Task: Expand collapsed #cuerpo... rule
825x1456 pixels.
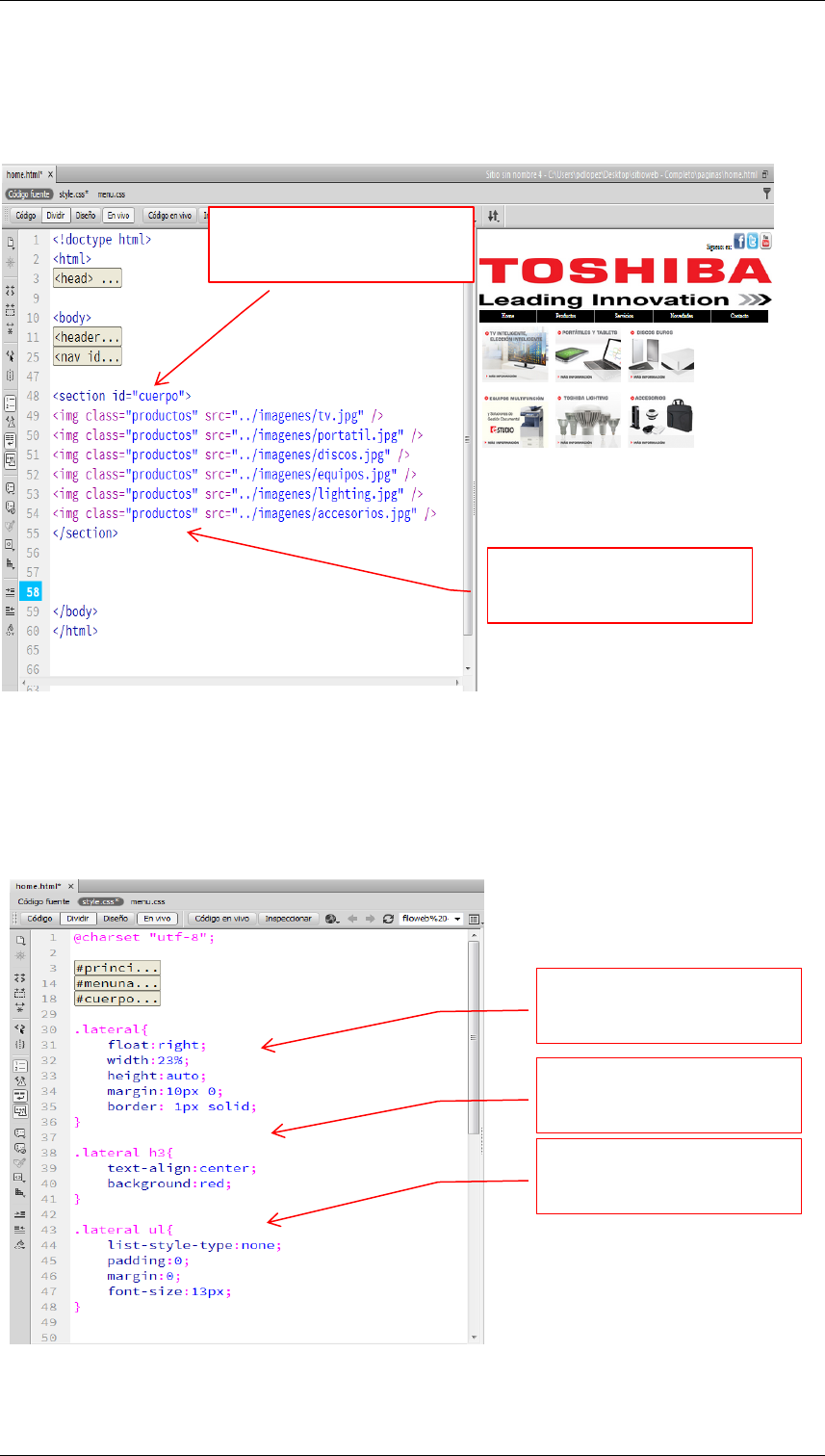Action: click(116, 999)
